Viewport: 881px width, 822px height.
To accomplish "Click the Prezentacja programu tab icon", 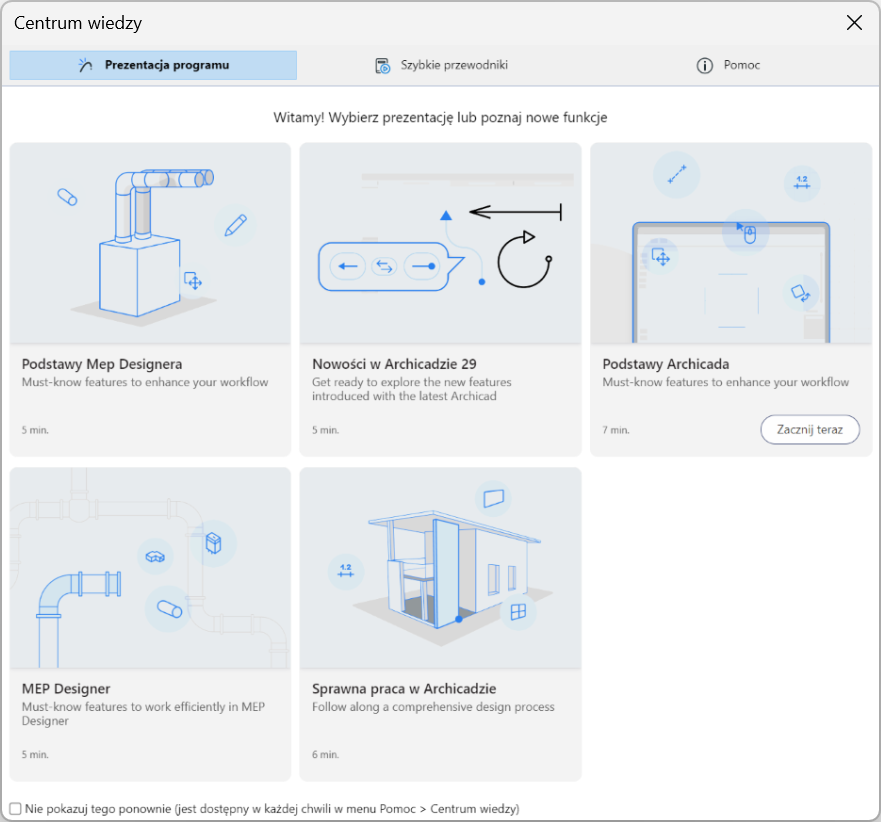I will point(85,66).
